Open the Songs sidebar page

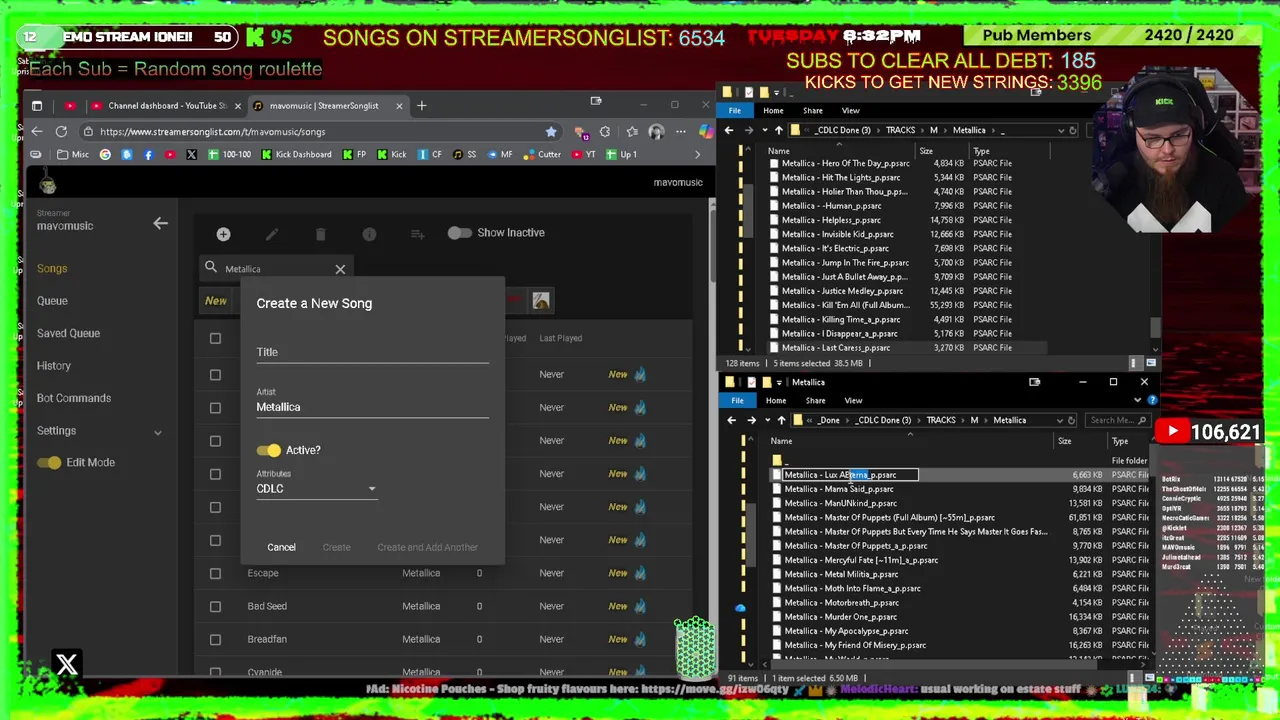coord(52,268)
